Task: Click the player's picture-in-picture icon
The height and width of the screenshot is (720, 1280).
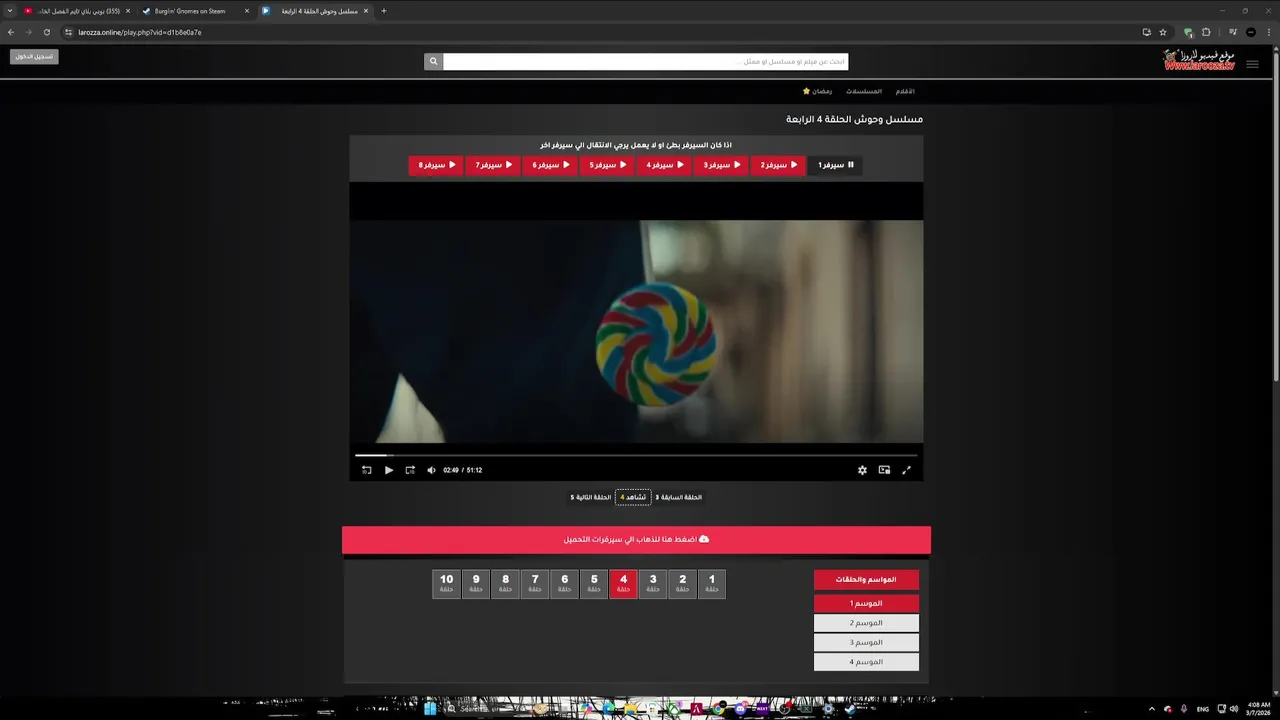Action: coord(884,470)
